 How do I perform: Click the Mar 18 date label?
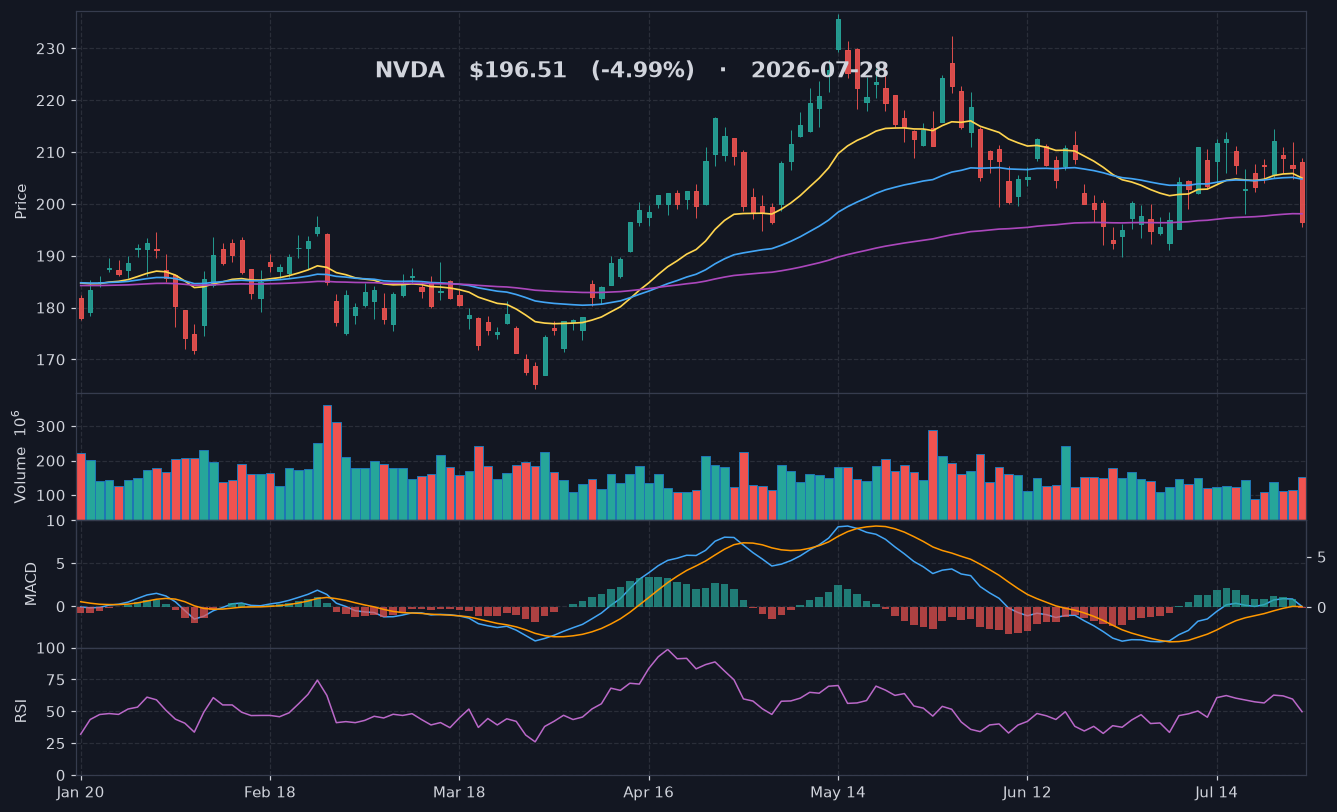459,791
